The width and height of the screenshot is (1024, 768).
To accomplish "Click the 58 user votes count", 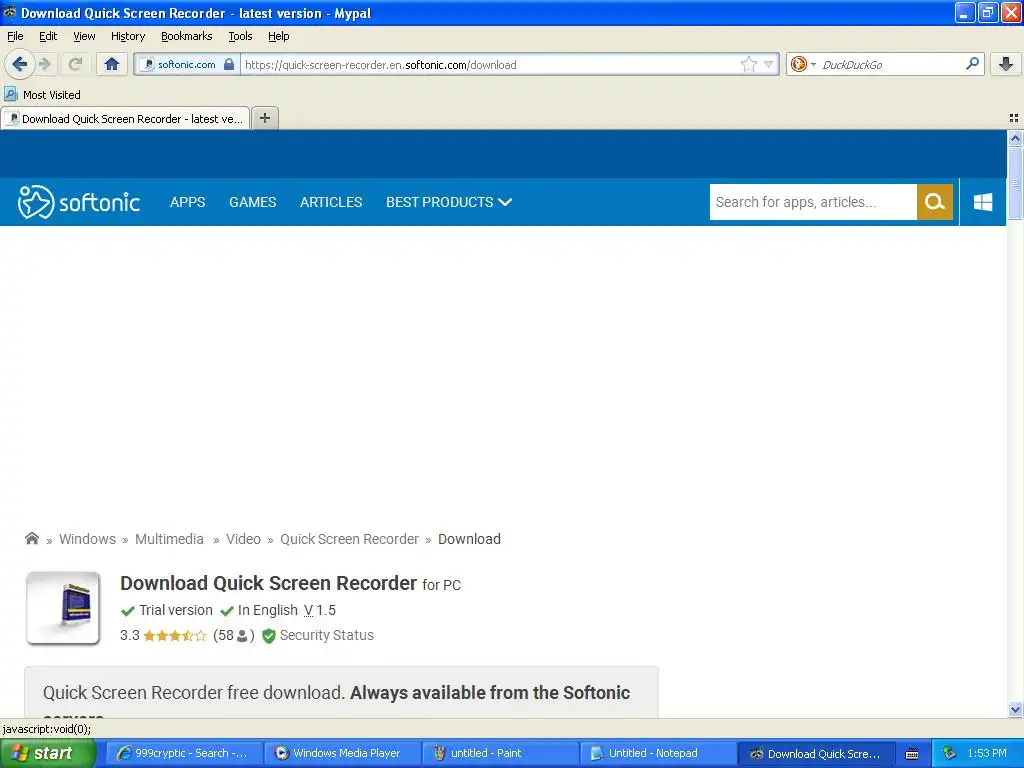I will pos(233,635).
